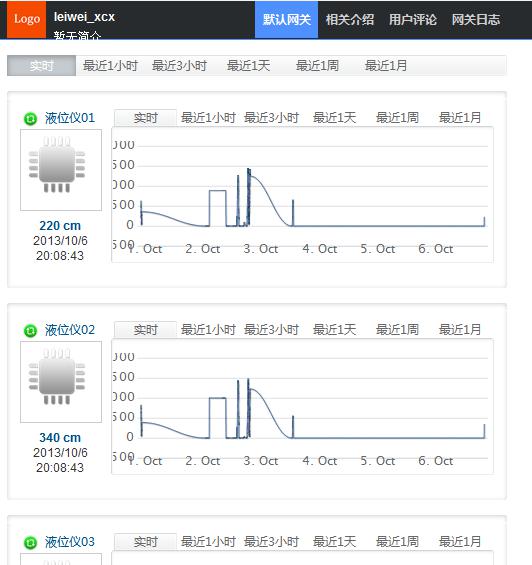Image resolution: width=532 pixels, height=565 pixels.
Task: Choose 最近3小时 for 液位仪02 chart
Action: coord(271,329)
